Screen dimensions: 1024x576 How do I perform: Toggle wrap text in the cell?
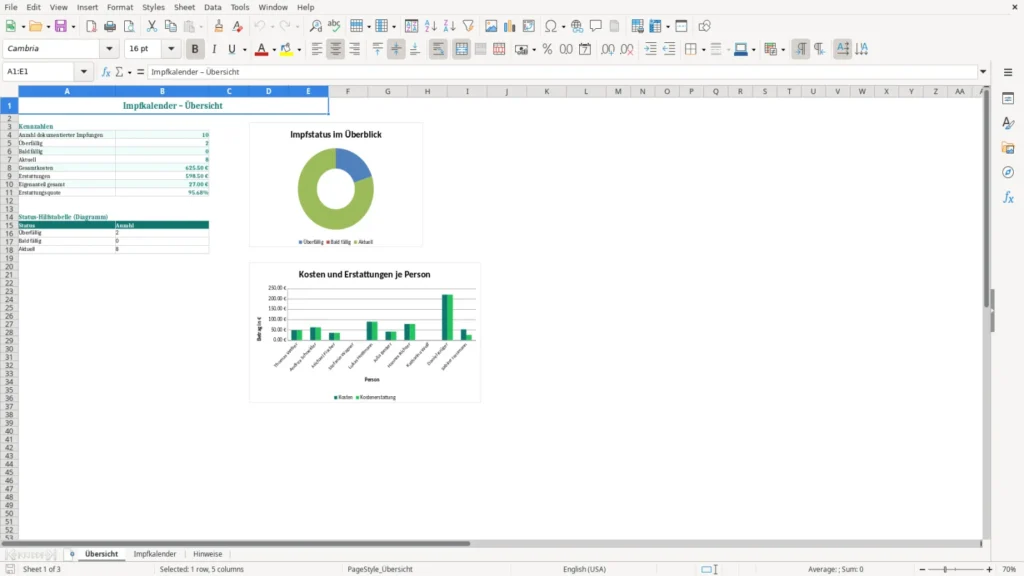tap(438, 49)
